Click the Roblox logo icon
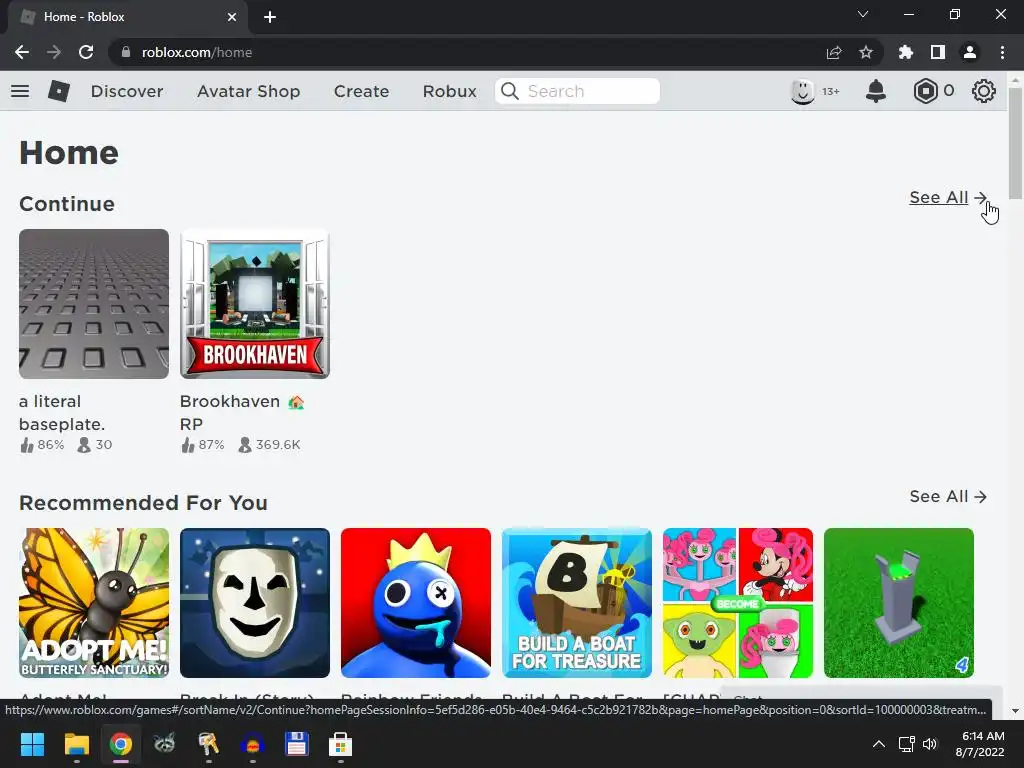Viewport: 1024px width, 768px height. pos(59,91)
